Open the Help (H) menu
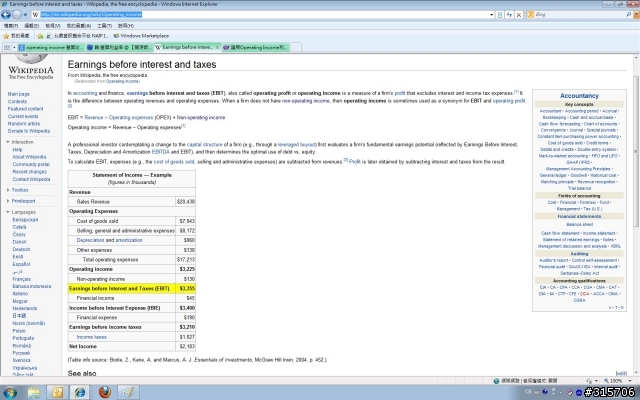 (126, 26)
